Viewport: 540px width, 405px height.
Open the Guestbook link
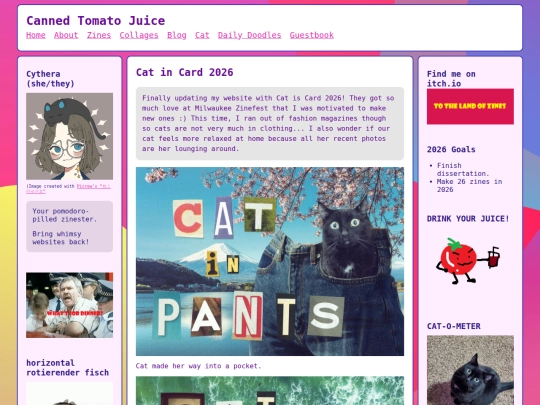[312, 35]
